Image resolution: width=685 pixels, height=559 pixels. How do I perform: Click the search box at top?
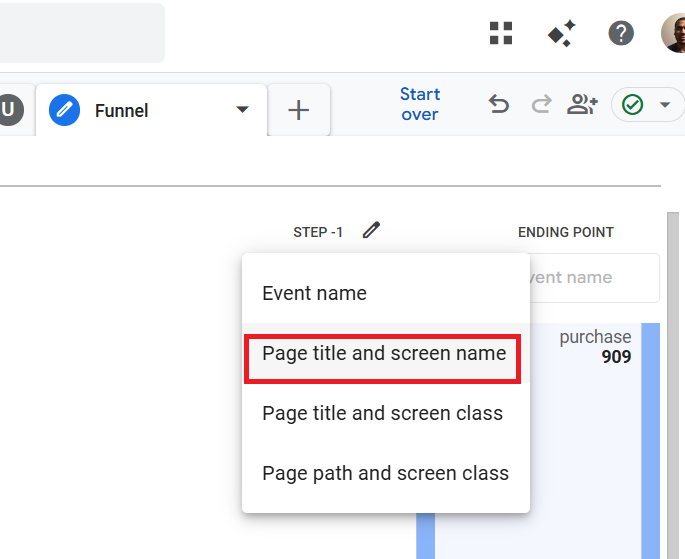point(80,33)
